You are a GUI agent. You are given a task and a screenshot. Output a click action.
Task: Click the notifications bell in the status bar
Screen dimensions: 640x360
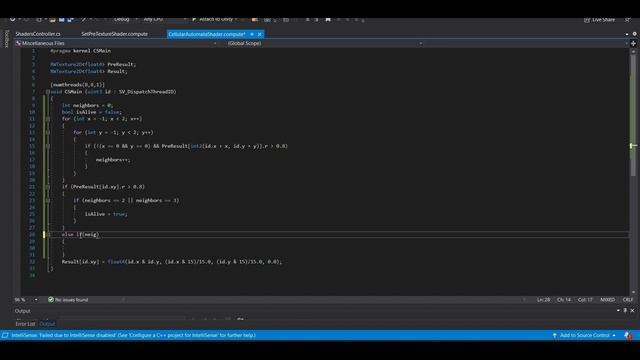pos(628,335)
